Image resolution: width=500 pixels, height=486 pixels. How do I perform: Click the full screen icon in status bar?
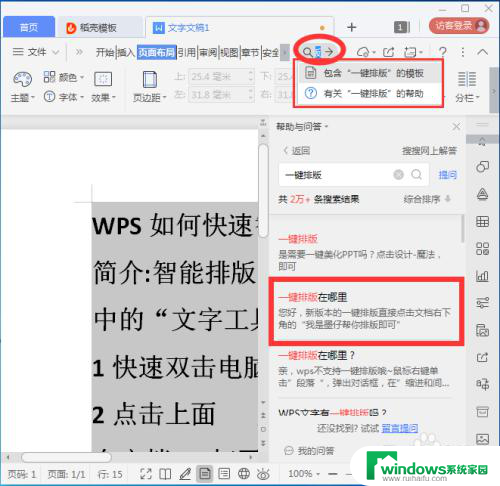pyautogui.click(x=146, y=474)
